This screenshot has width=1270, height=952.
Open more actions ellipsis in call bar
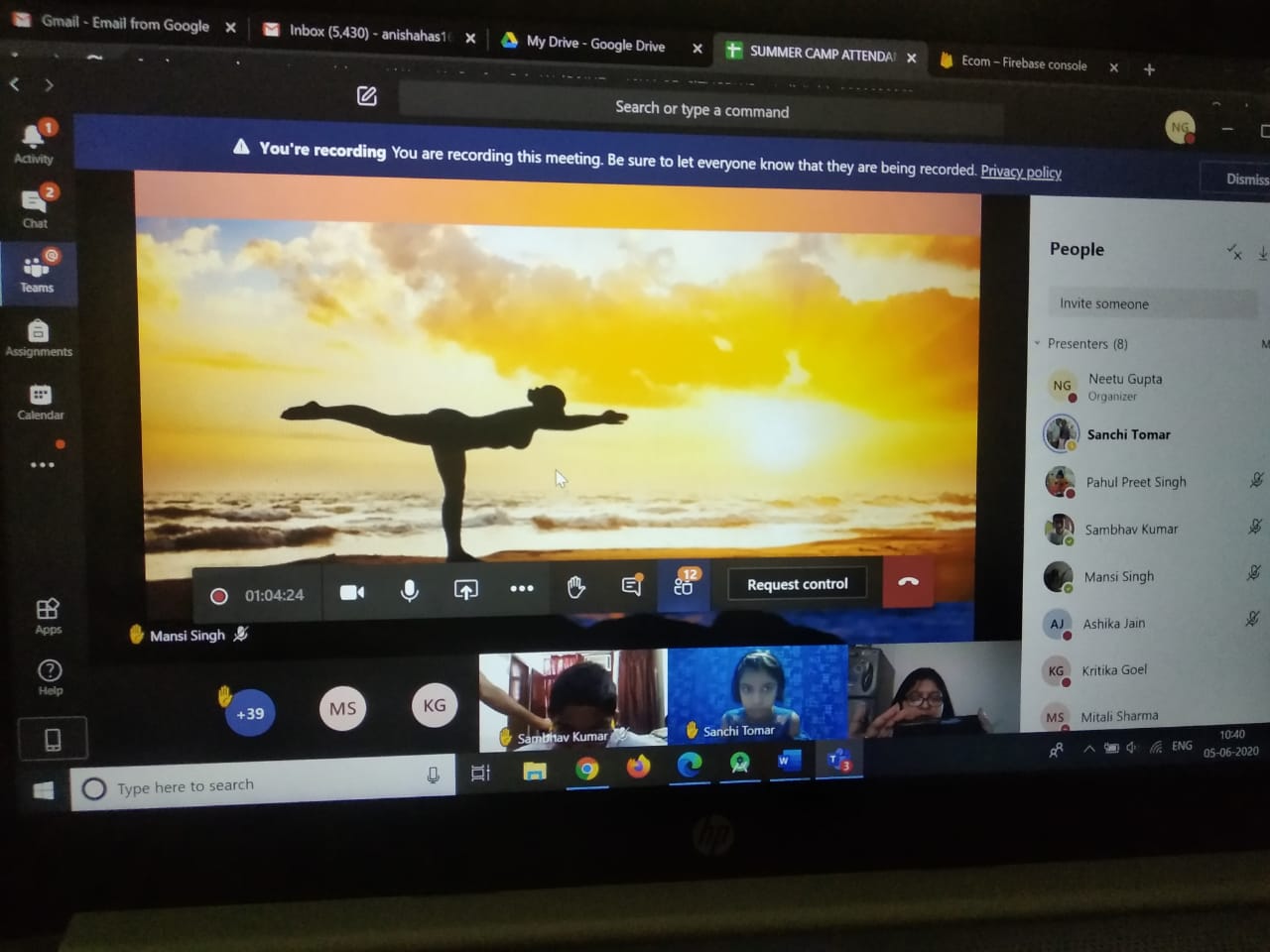coord(522,589)
